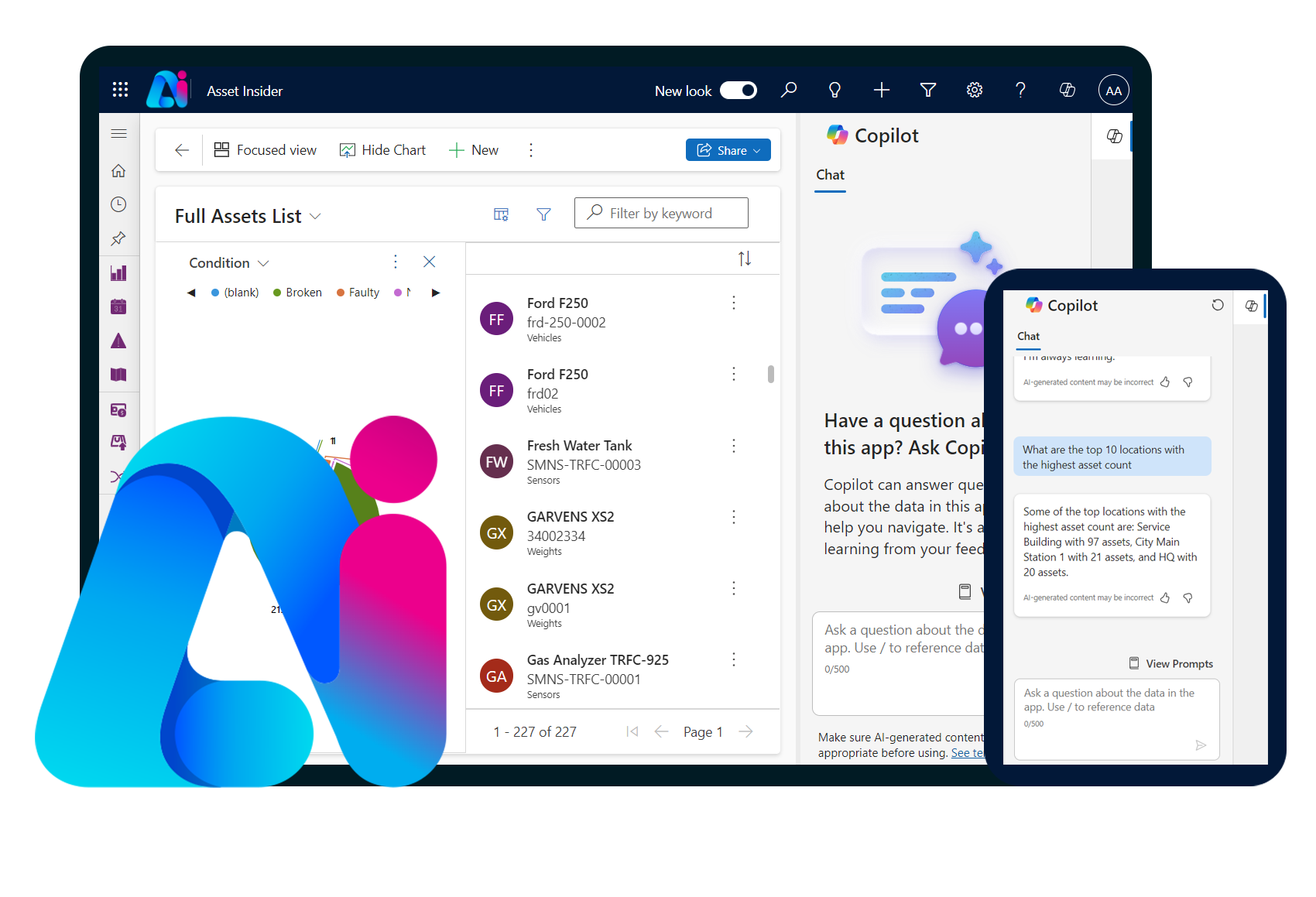Viewport: 1316px width, 897px height.
Task: Open View Prompts in mobile Copilot
Action: pyautogui.click(x=1171, y=663)
